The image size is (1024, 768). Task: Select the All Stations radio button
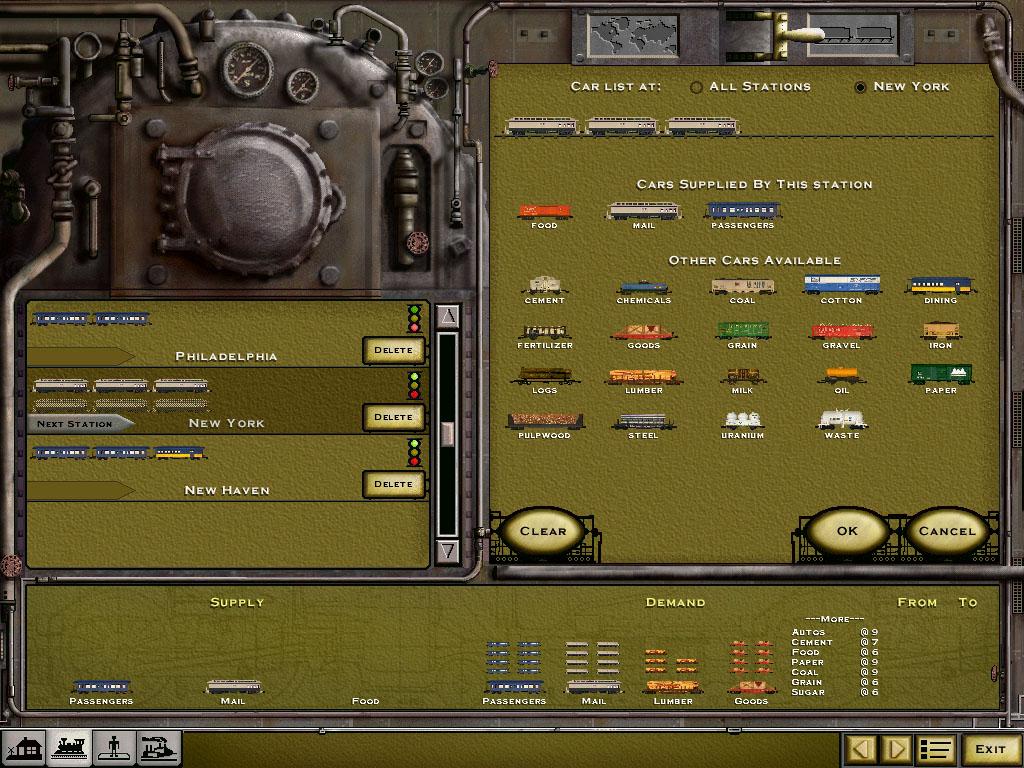pyautogui.click(x=697, y=87)
